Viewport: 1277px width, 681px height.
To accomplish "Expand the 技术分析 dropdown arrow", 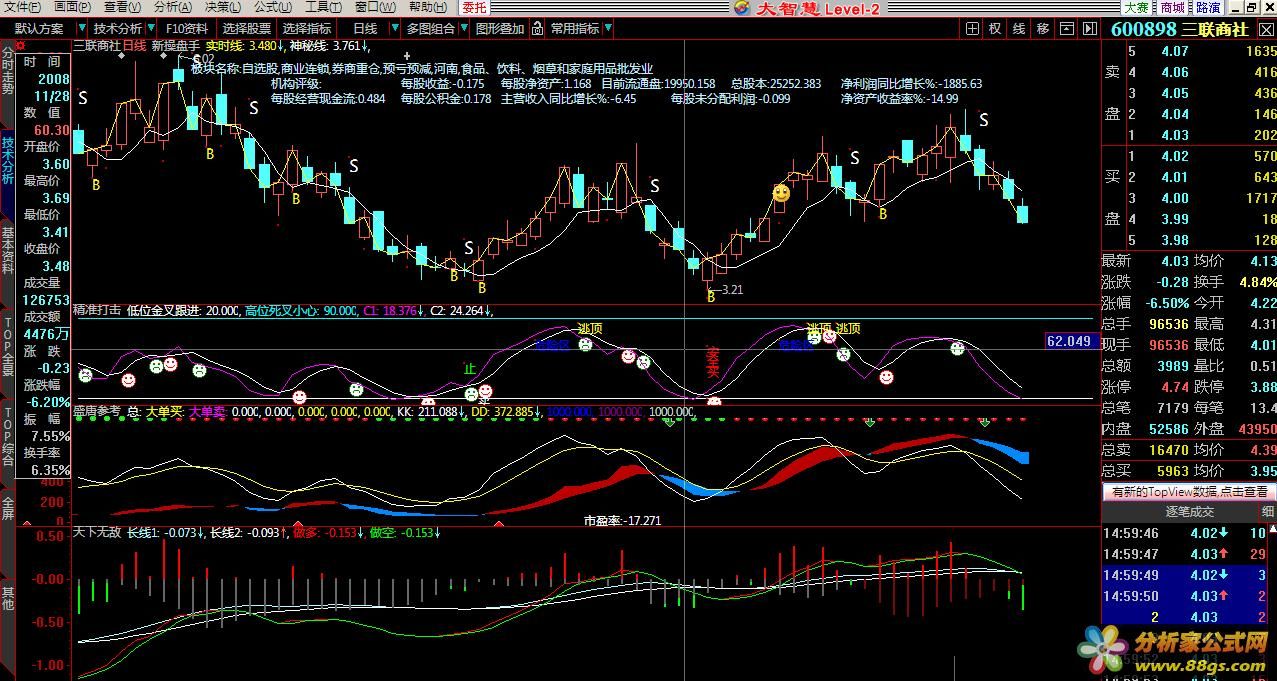I will coord(151,29).
